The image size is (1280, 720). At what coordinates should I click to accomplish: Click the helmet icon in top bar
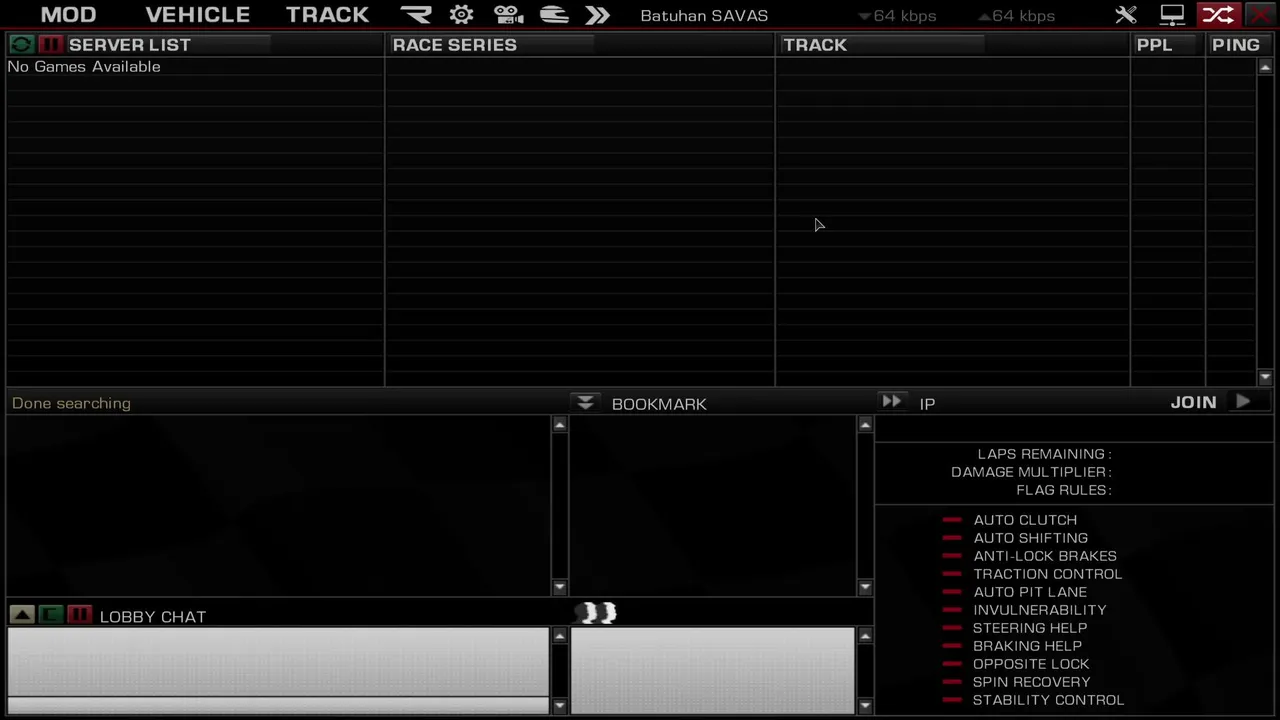(554, 15)
